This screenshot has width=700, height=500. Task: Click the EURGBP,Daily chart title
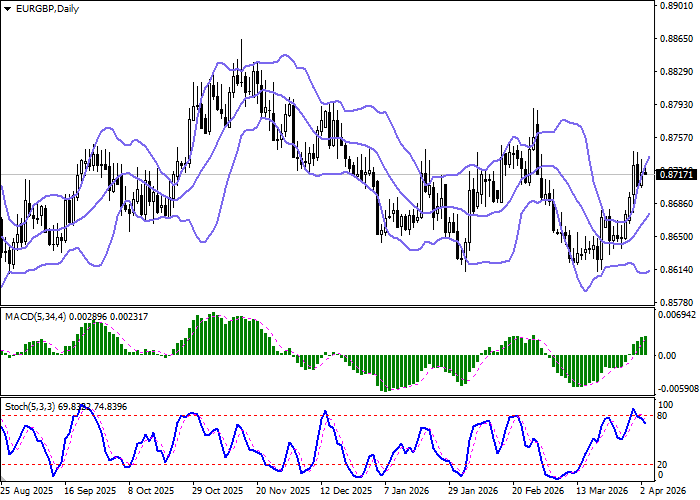pyautogui.click(x=41, y=8)
